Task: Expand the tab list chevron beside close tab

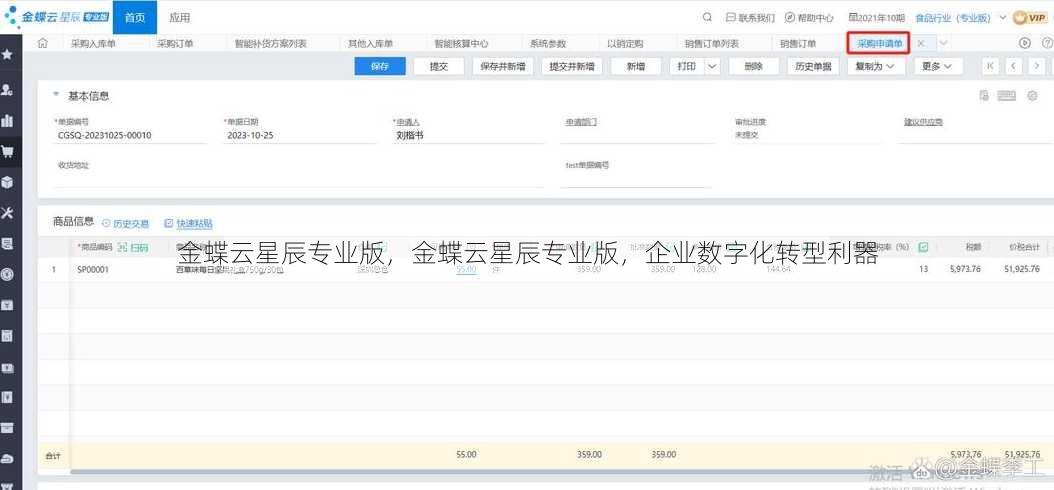Action: (x=942, y=43)
